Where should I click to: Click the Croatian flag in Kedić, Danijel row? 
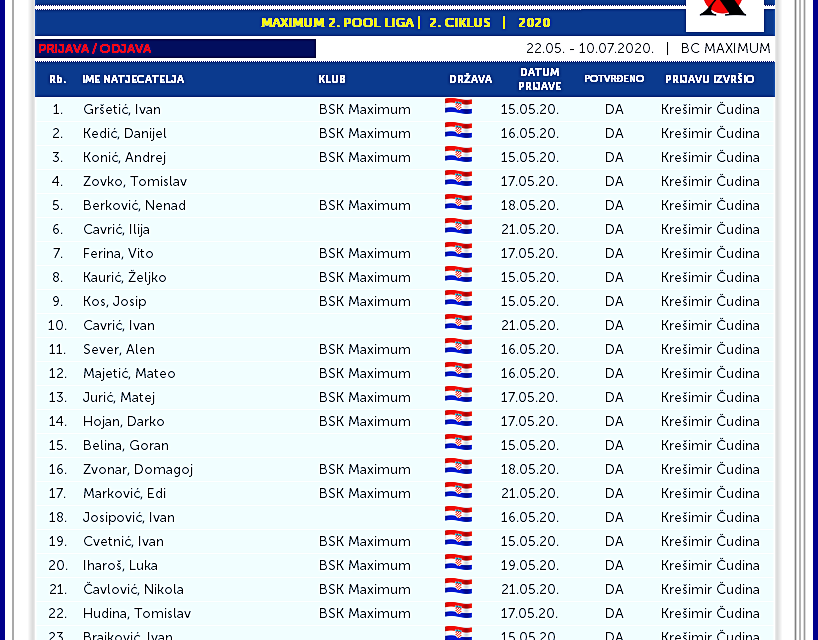[x=458, y=130]
